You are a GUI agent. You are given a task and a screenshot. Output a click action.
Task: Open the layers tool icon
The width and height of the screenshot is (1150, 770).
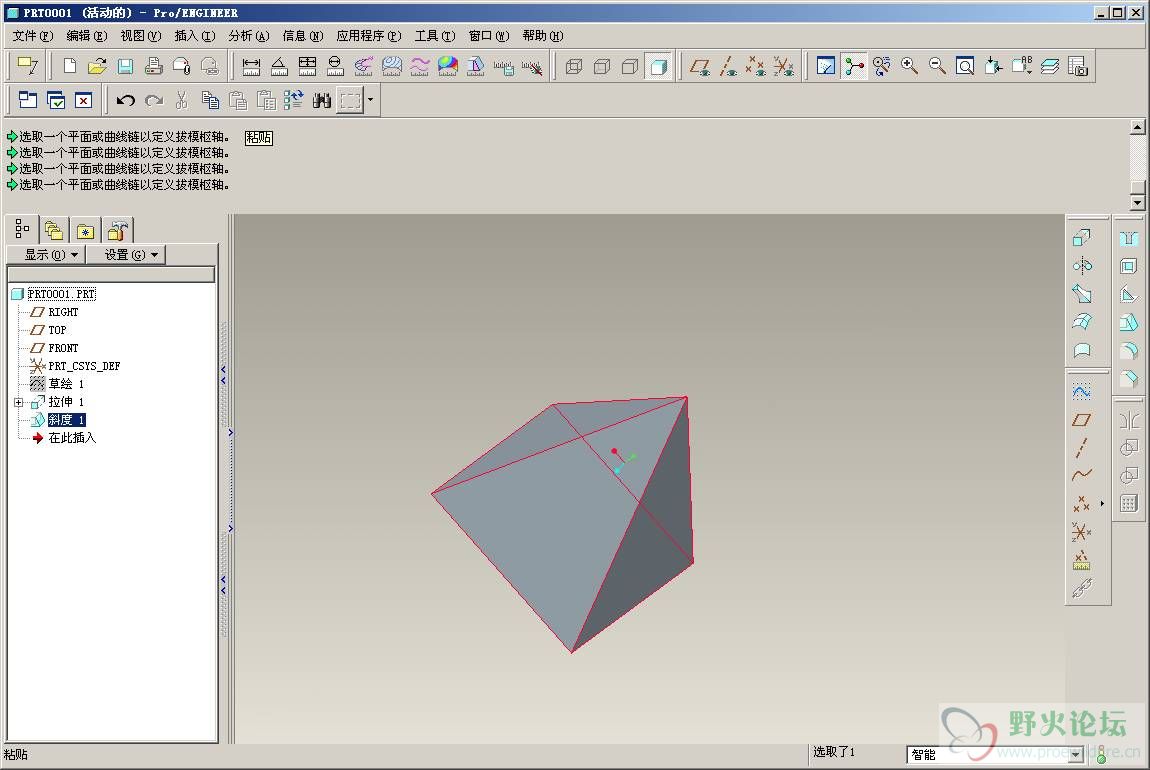[1050, 67]
